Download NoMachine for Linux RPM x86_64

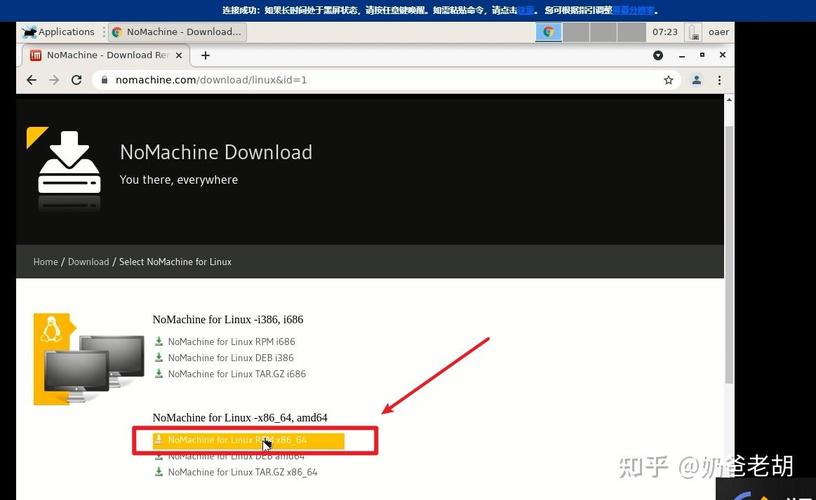[x=248, y=440]
